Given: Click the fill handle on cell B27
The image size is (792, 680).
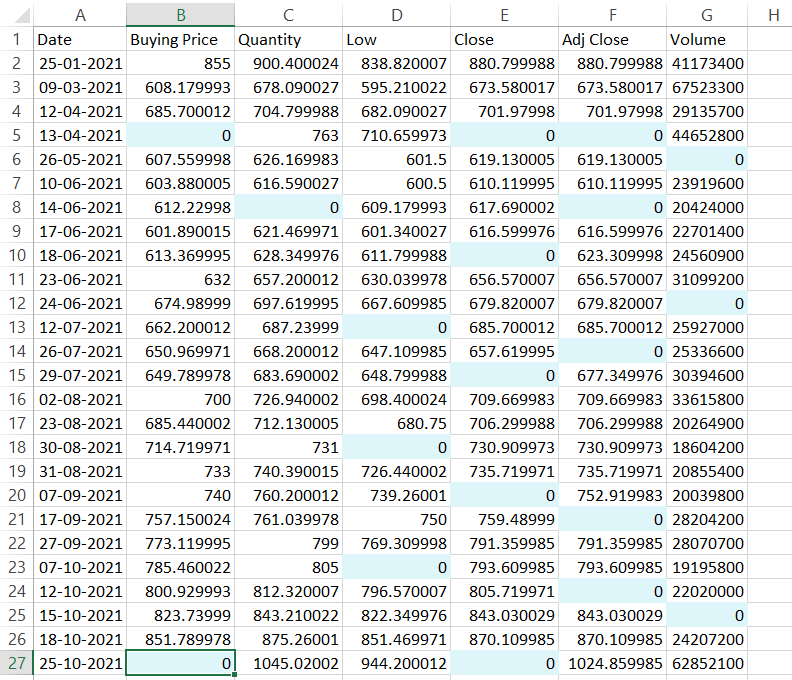Looking at the screenshot, I should pos(234,675).
